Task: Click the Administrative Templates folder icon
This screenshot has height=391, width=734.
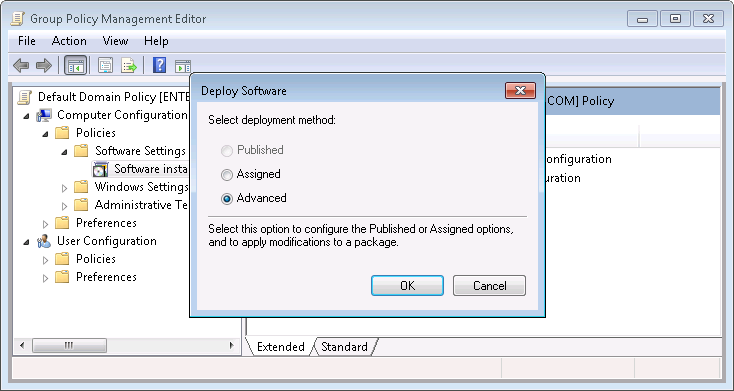Action: click(x=81, y=205)
